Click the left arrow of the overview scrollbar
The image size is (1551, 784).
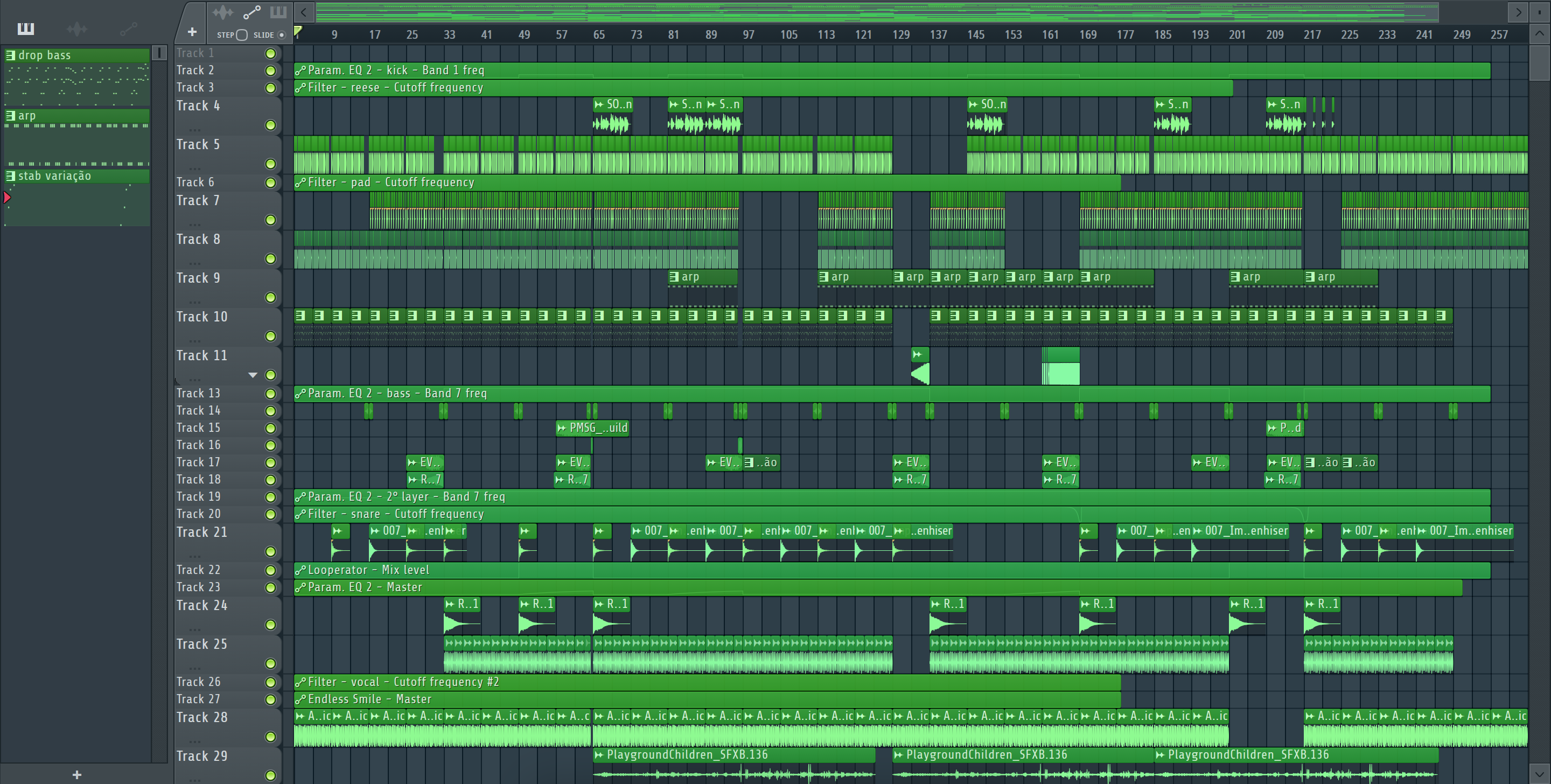point(304,12)
